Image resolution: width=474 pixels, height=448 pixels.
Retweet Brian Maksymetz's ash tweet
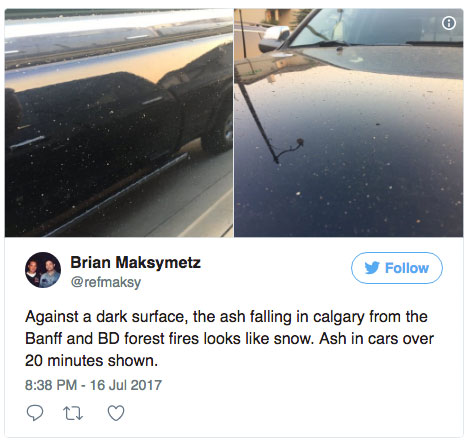coord(73,413)
